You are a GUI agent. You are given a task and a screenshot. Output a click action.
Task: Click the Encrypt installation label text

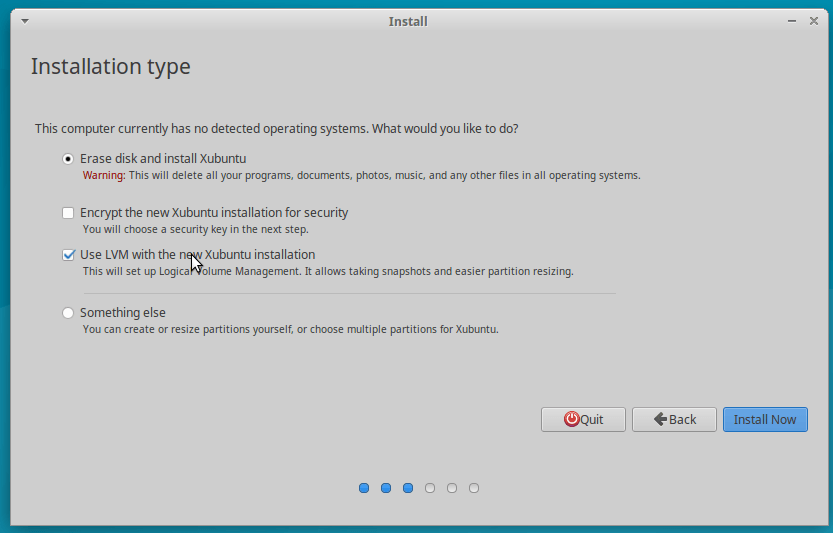click(x=214, y=213)
